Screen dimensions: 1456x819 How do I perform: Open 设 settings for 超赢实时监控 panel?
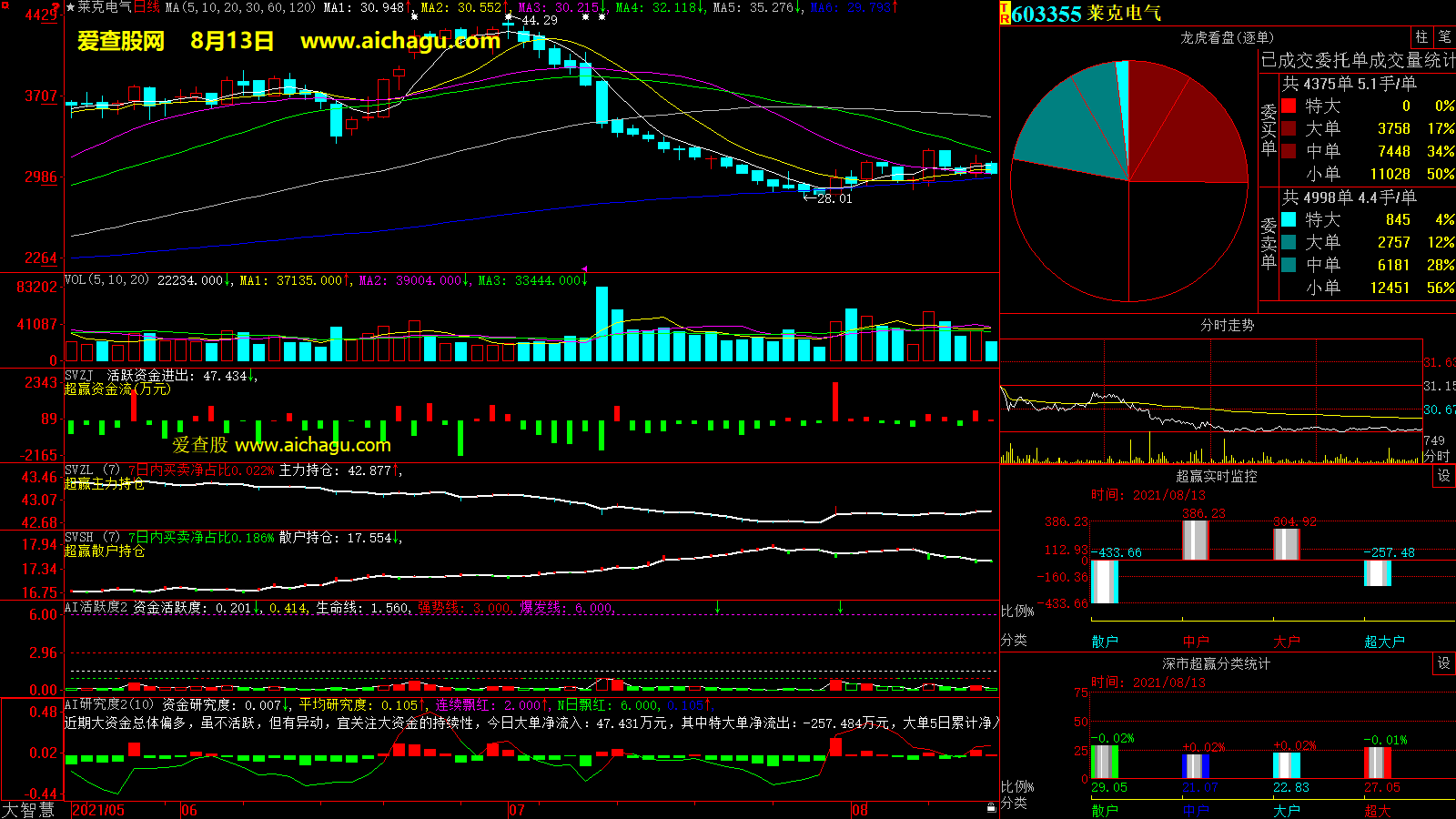pyautogui.click(x=1443, y=476)
